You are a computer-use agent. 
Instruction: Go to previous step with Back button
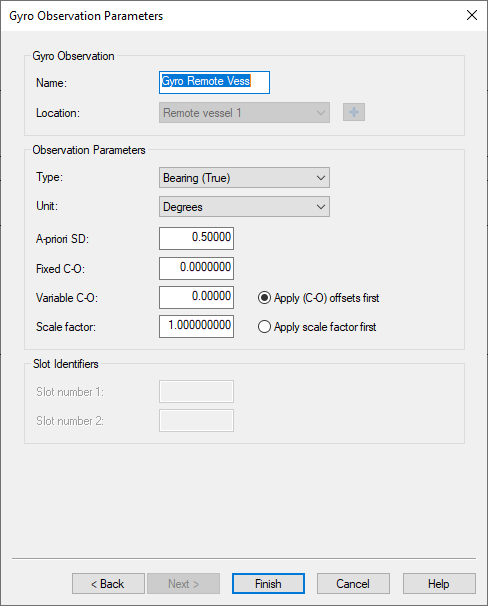pyautogui.click(x=108, y=584)
